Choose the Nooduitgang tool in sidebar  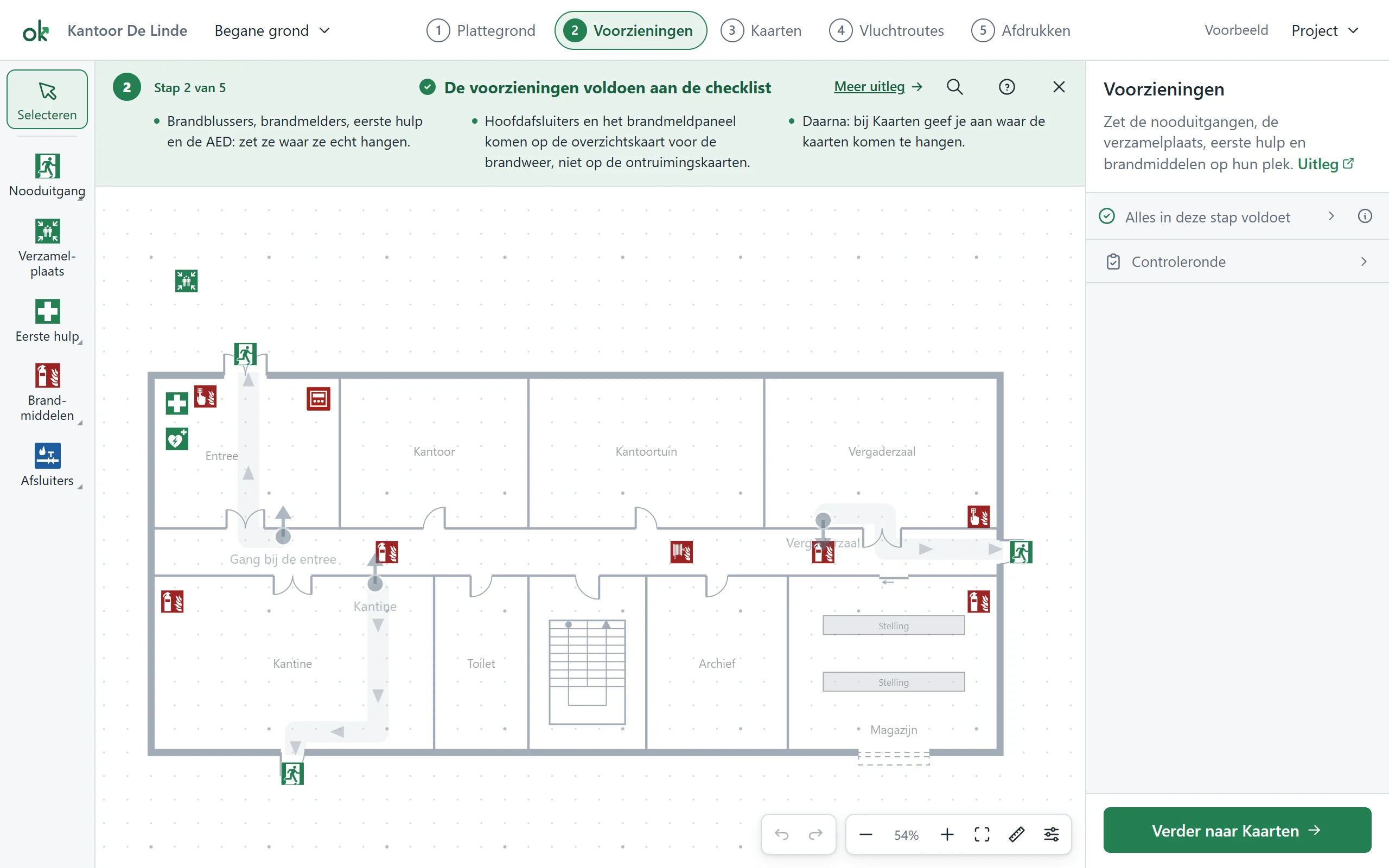(47, 175)
